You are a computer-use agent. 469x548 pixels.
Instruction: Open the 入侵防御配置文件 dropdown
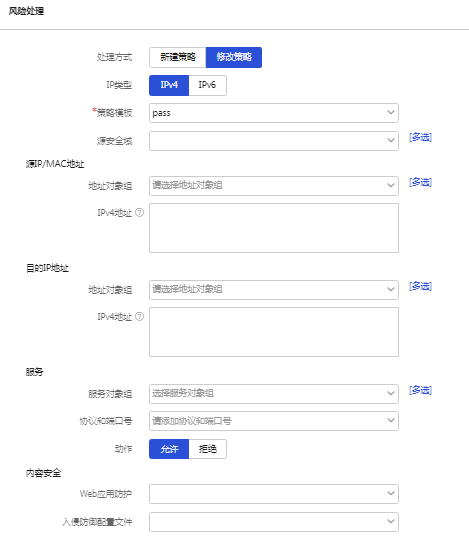coord(274,522)
